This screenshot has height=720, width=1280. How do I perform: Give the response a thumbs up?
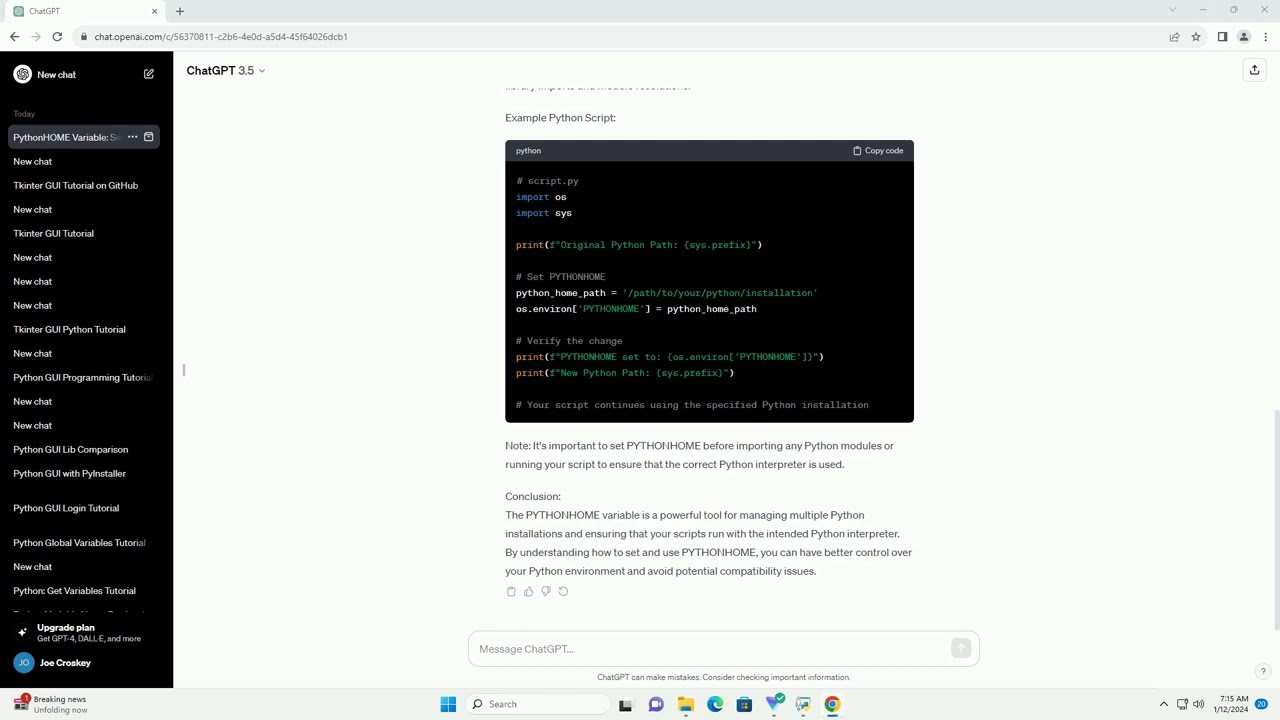(x=528, y=591)
